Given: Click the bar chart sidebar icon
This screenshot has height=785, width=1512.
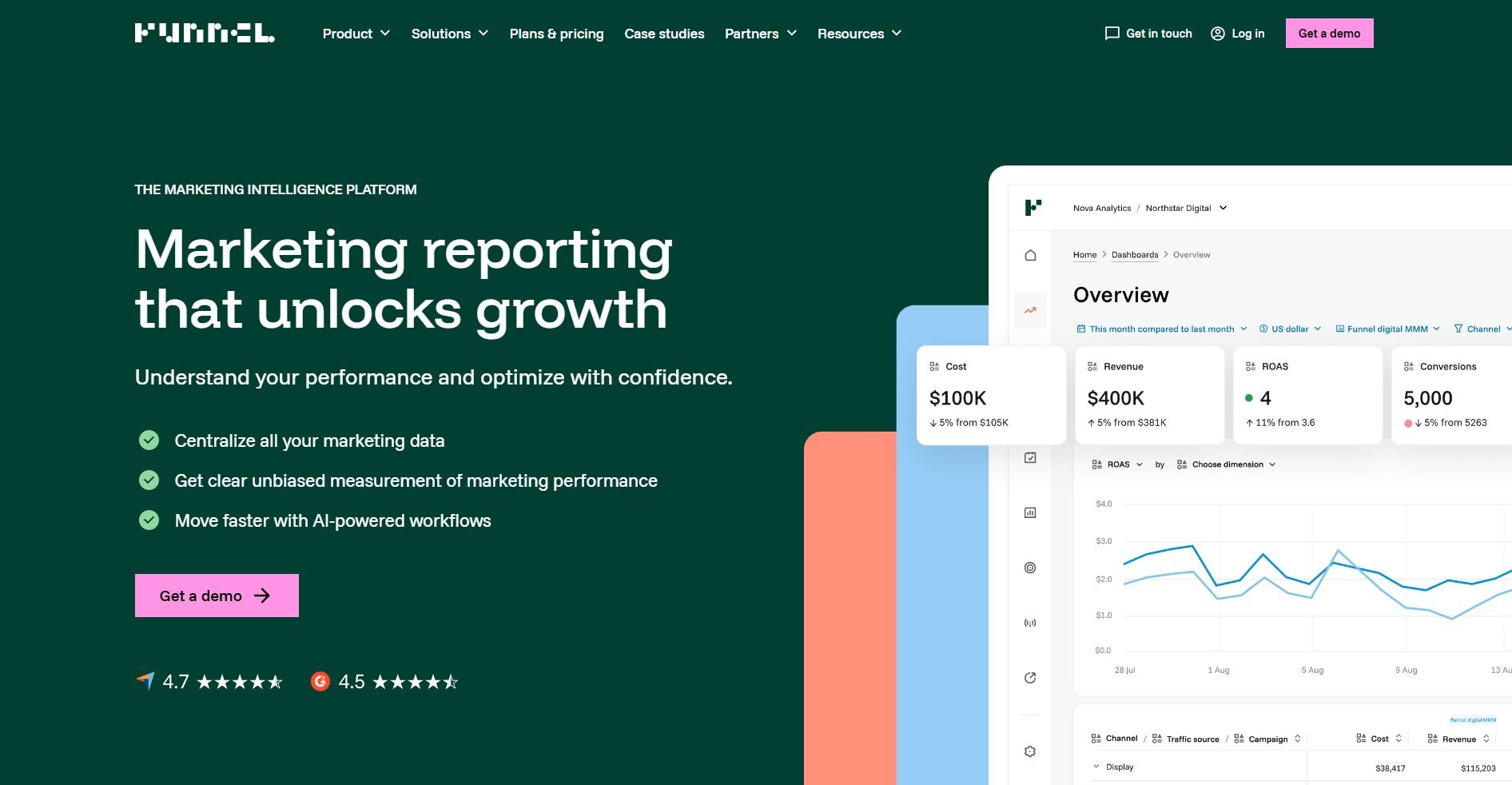Looking at the screenshot, I should (1030, 512).
